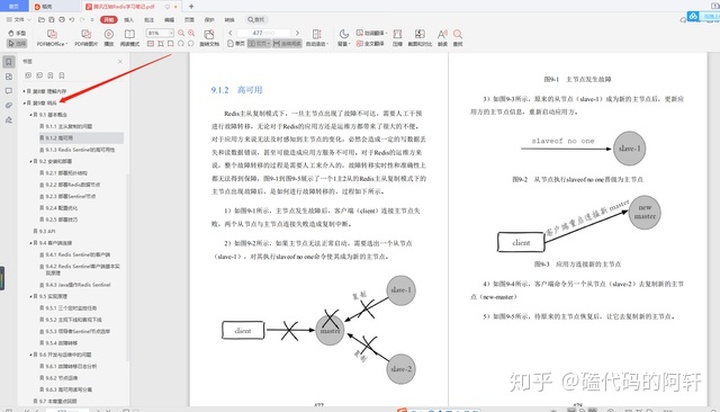Screen dimensions: 720x412
Task: Open bookmark 9.4.3 Java Redis Sentinel
Action: point(75,285)
